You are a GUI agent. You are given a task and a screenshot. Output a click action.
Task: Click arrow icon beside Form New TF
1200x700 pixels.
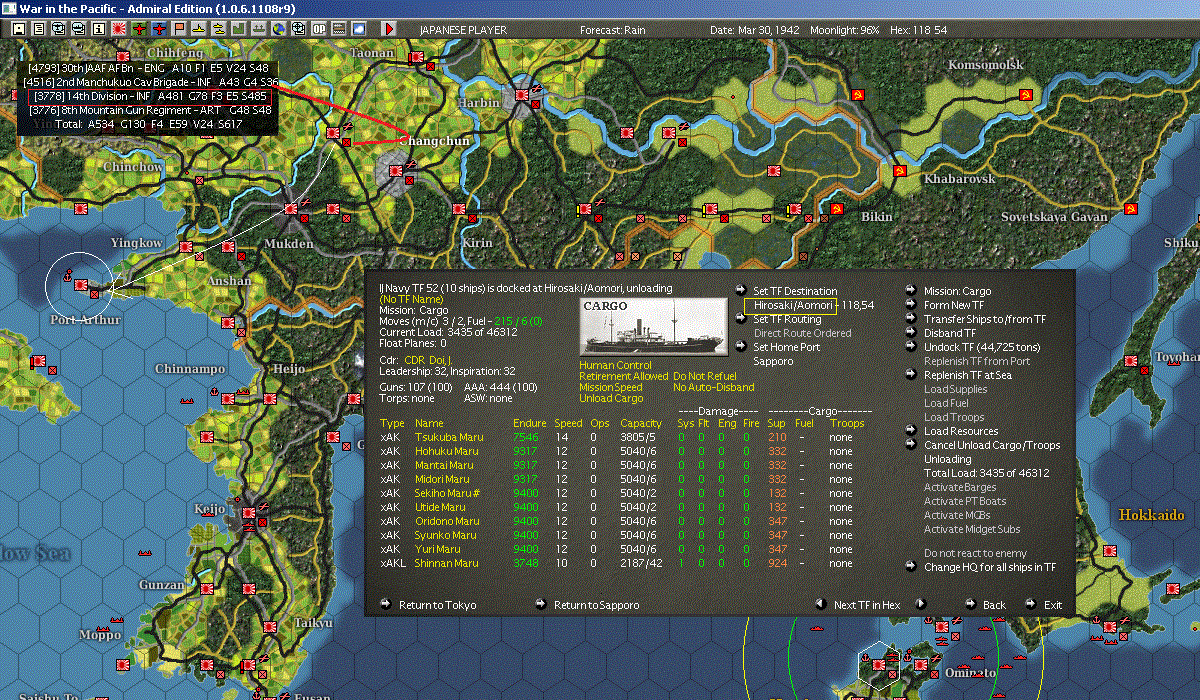tap(911, 305)
